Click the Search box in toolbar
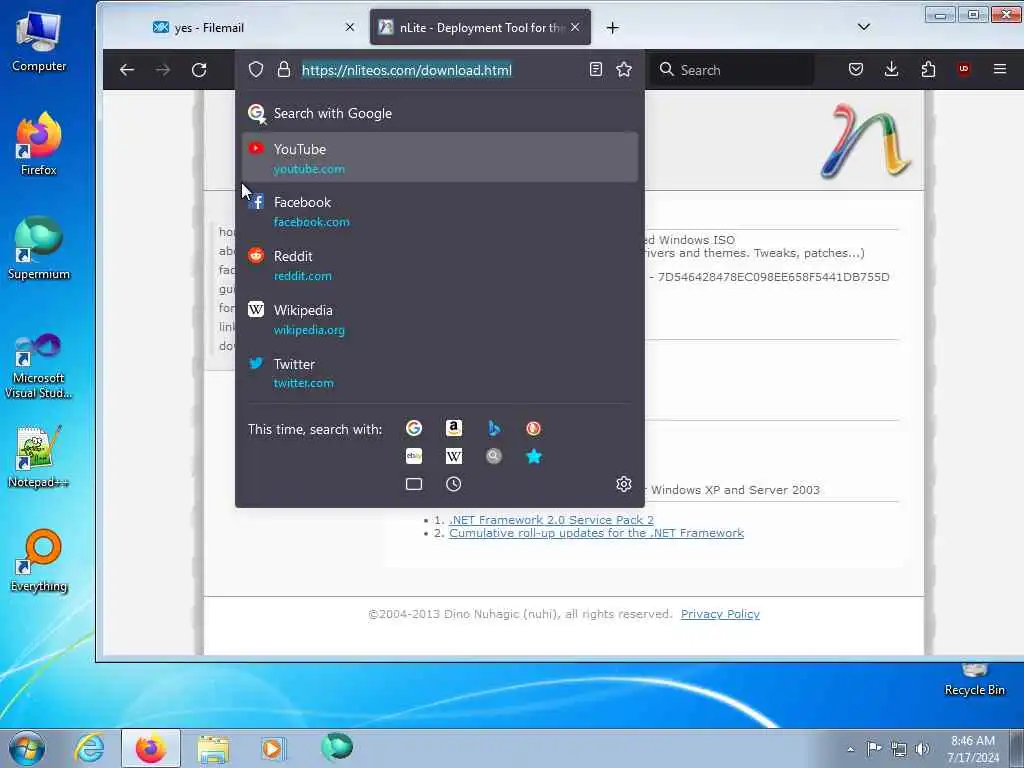The height and width of the screenshot is (768, 1024). pos(731,70)
